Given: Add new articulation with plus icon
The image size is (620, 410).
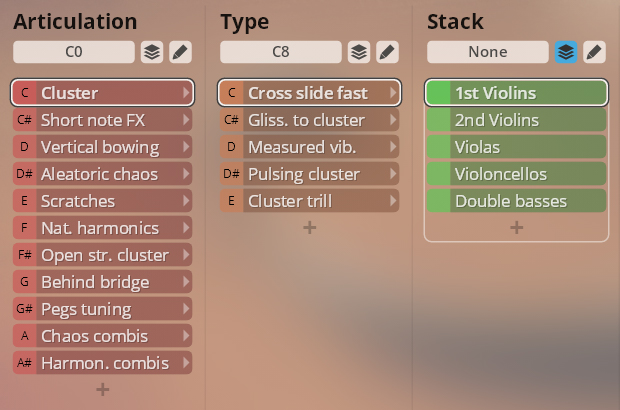Looking at the screenshot, I should tap(103, 389).
